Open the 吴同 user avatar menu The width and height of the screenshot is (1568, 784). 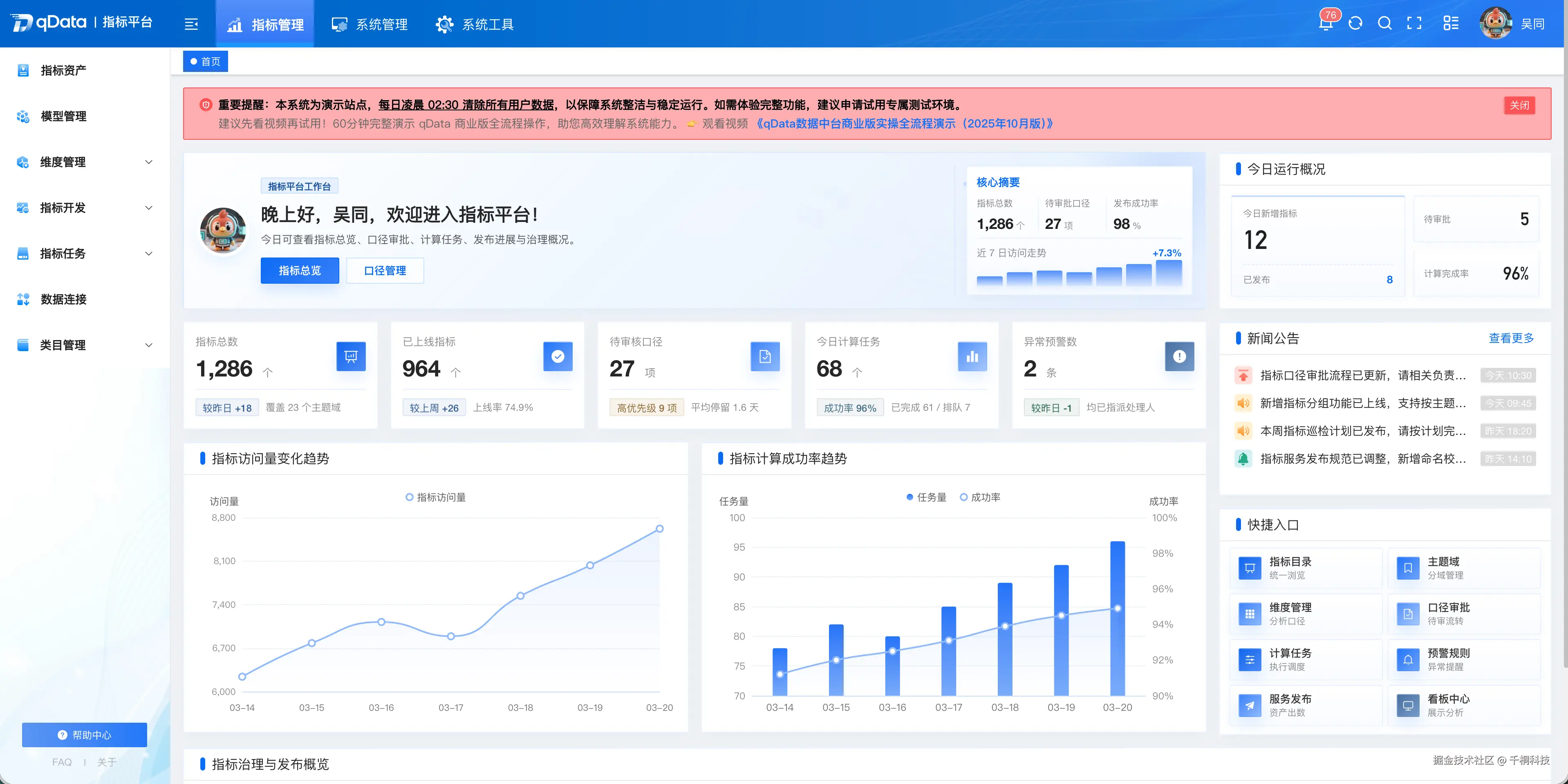(1497, 23)
